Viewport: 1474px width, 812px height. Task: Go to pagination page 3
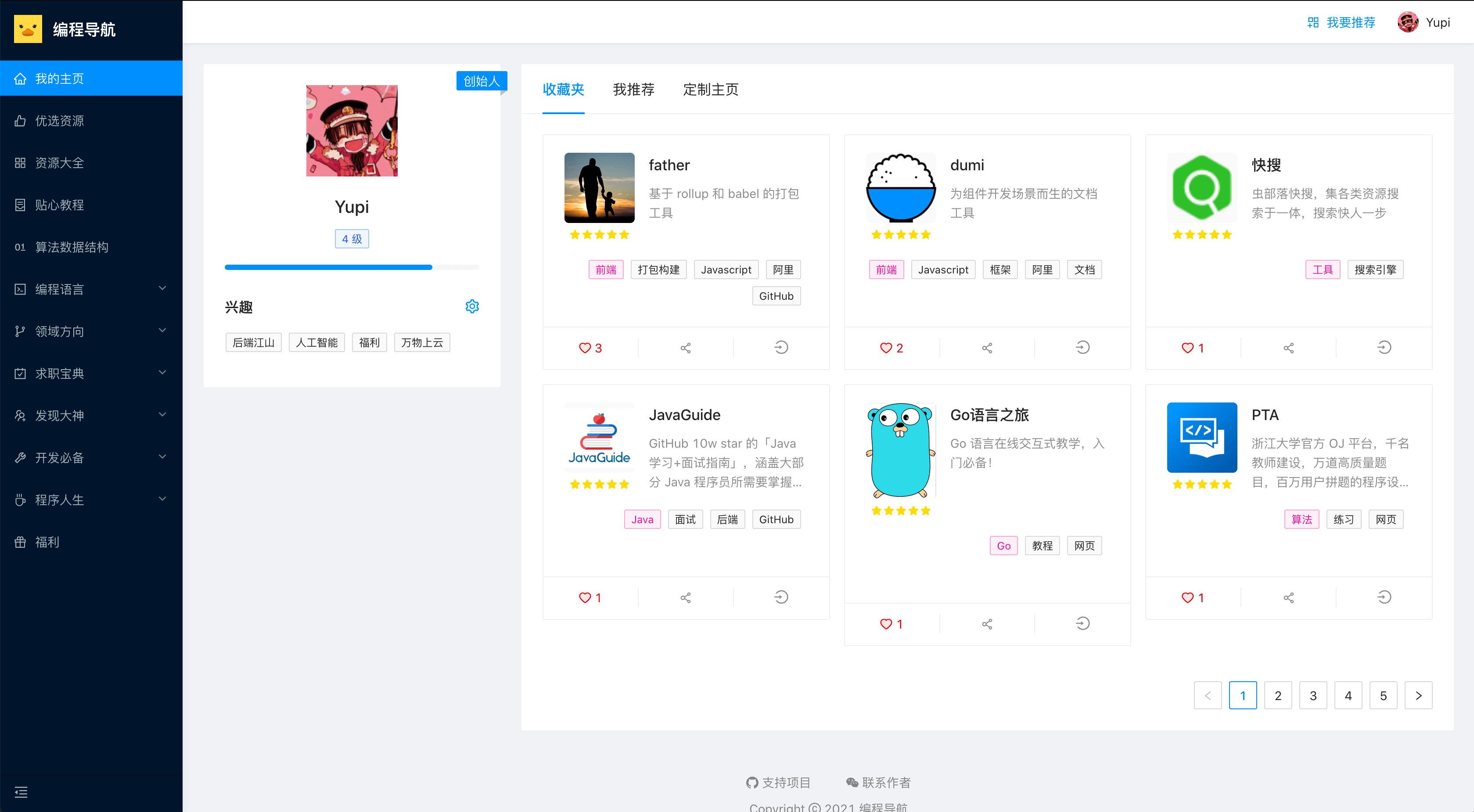tap(1313, 695)
